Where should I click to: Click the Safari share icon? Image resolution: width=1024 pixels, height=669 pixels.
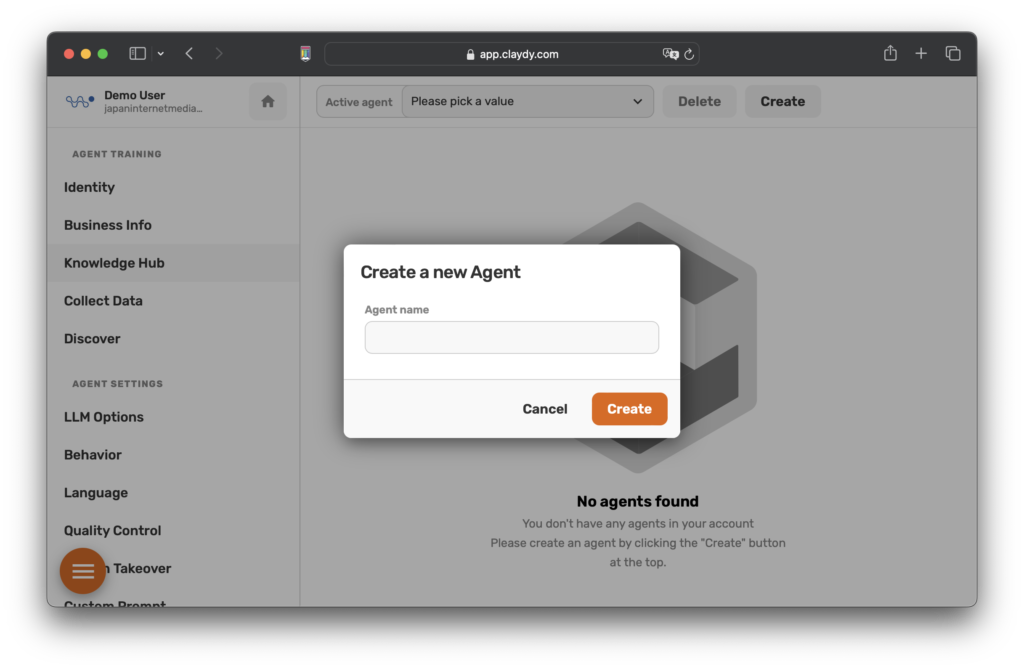click(890, 54)
